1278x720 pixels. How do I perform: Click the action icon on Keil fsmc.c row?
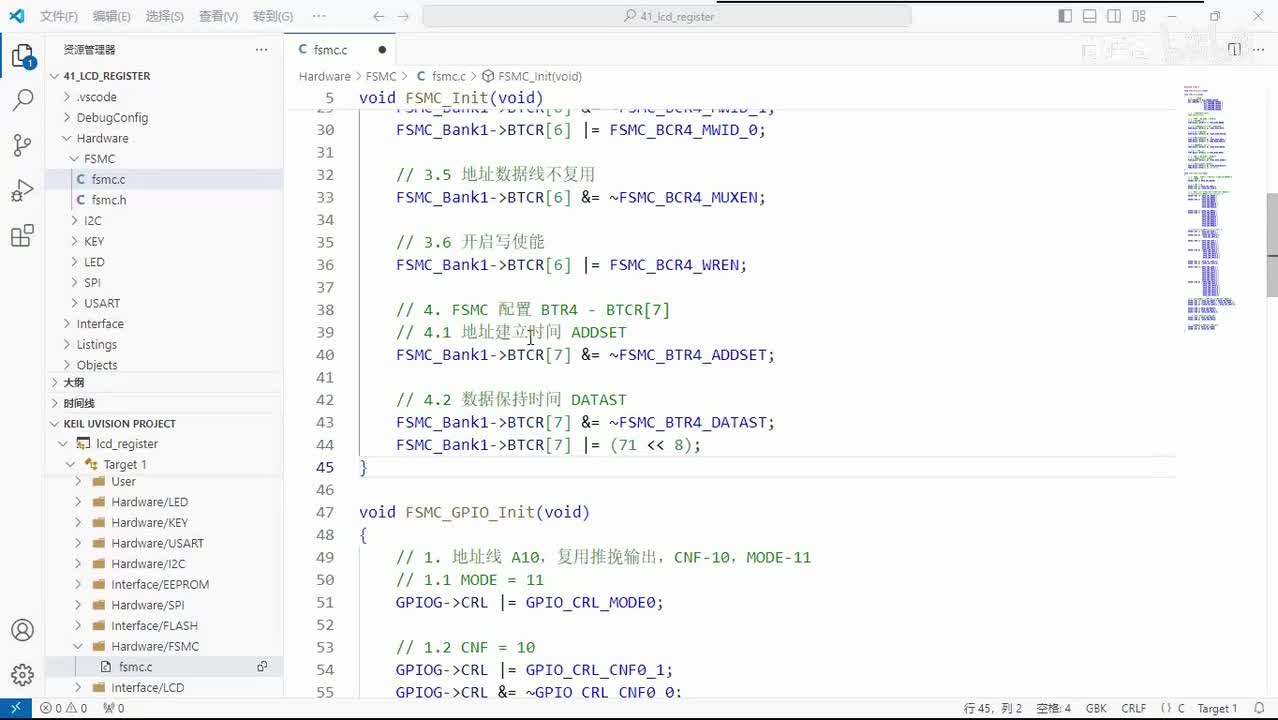262,667
